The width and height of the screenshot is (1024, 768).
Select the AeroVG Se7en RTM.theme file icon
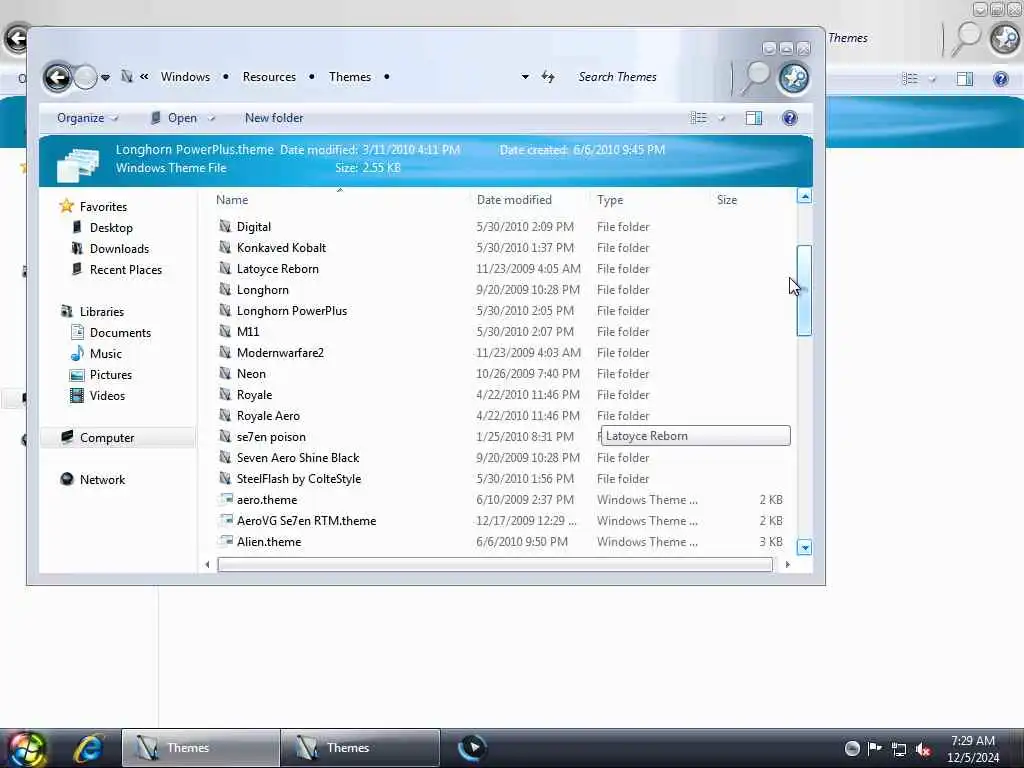pos(226,520)
